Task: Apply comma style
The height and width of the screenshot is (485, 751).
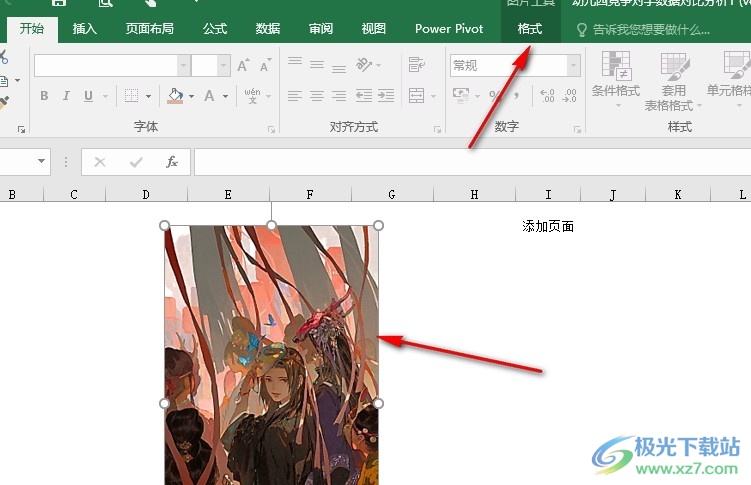Action: tap(516, 95)
